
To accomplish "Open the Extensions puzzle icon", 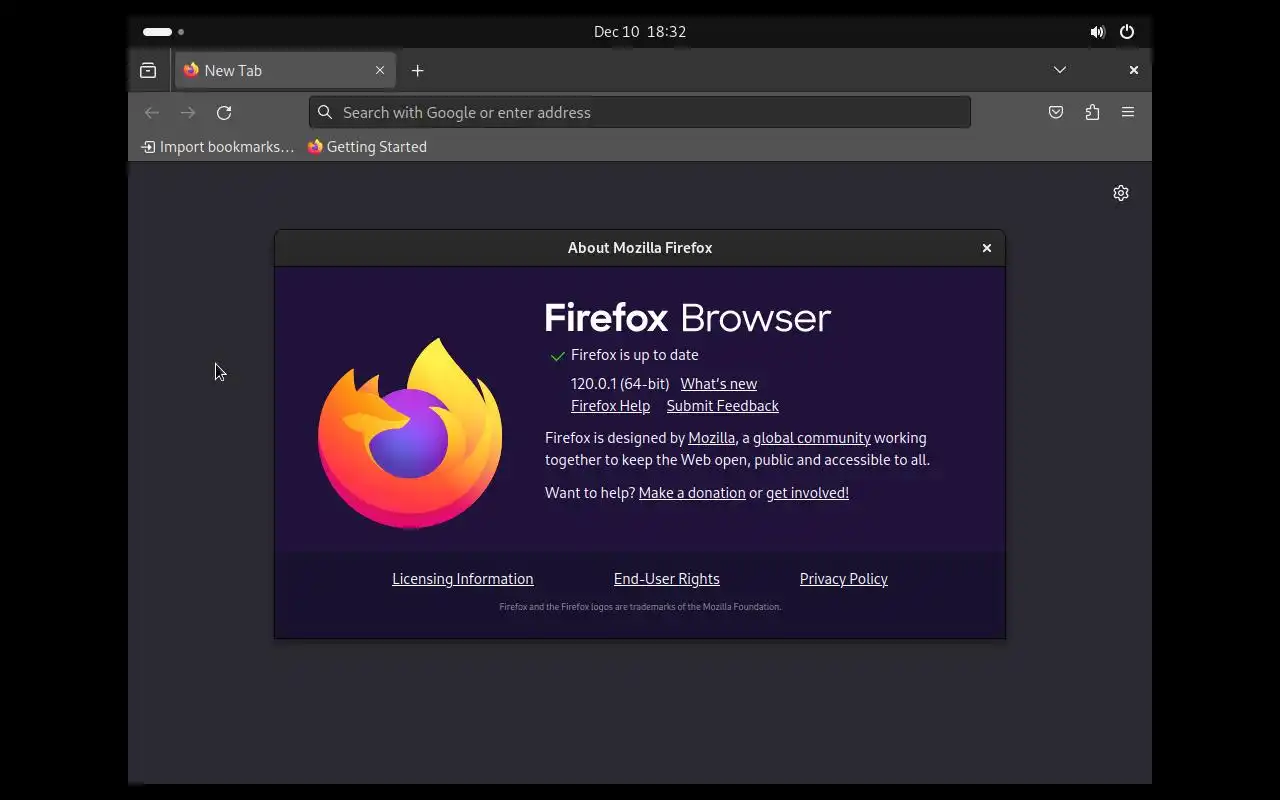I will 1092,112.
